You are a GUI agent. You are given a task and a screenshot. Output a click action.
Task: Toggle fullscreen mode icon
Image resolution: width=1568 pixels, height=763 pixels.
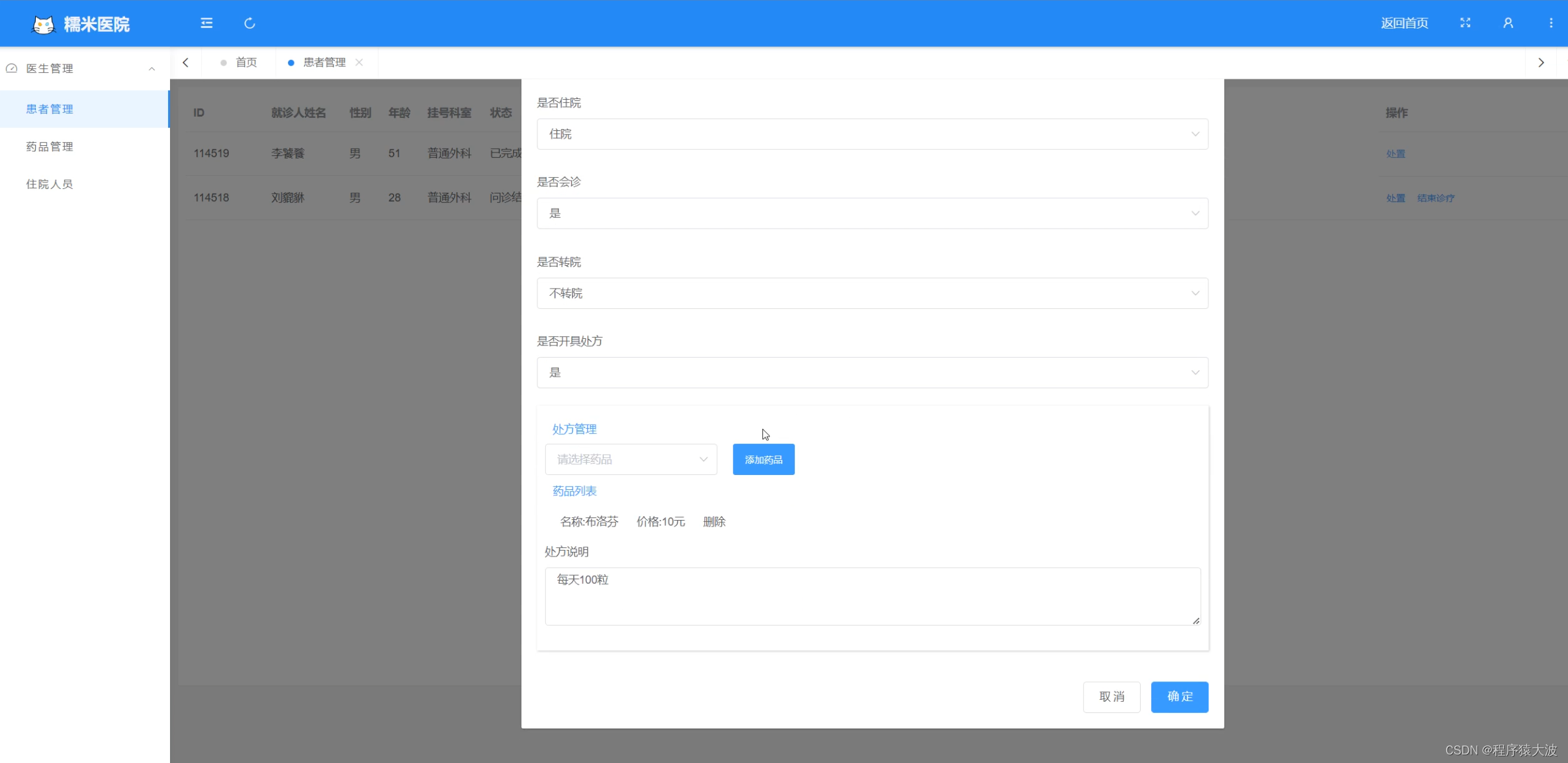(1465, 23)
